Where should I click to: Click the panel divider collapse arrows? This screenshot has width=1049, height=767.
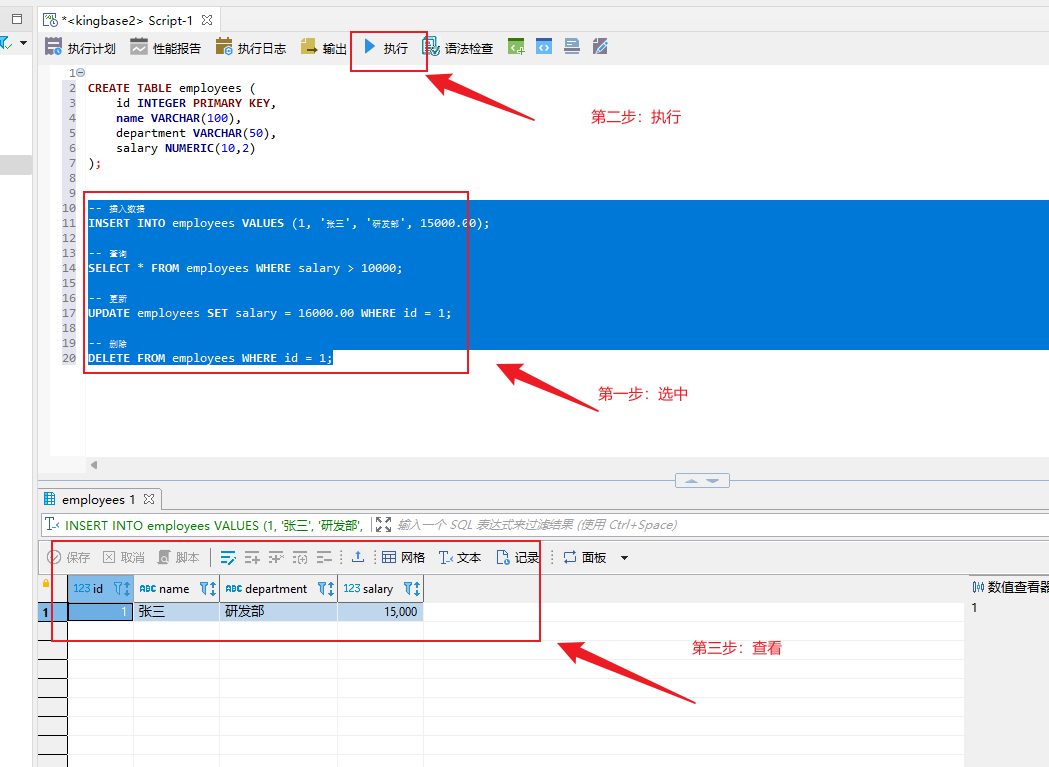[702, 481]
